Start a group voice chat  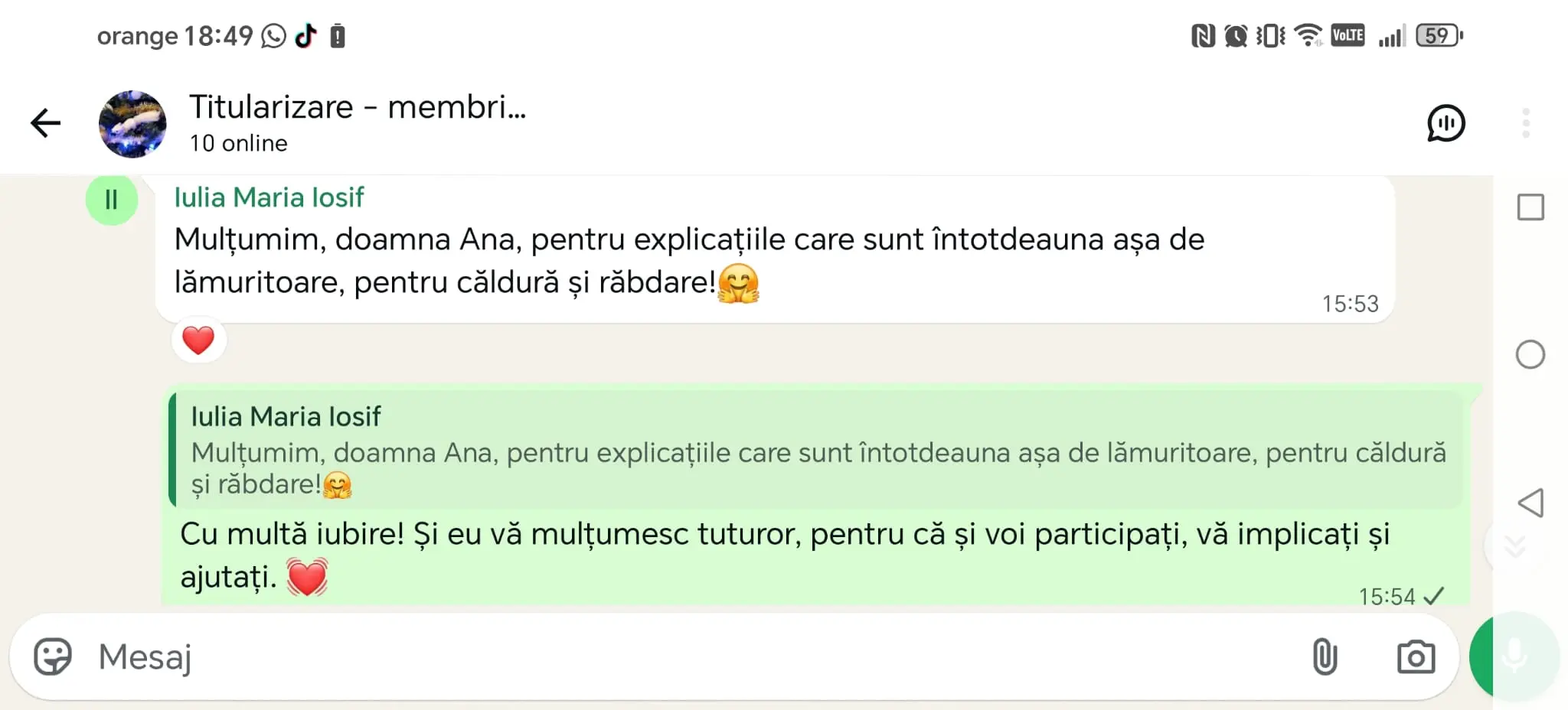[x=1445, y=123]
